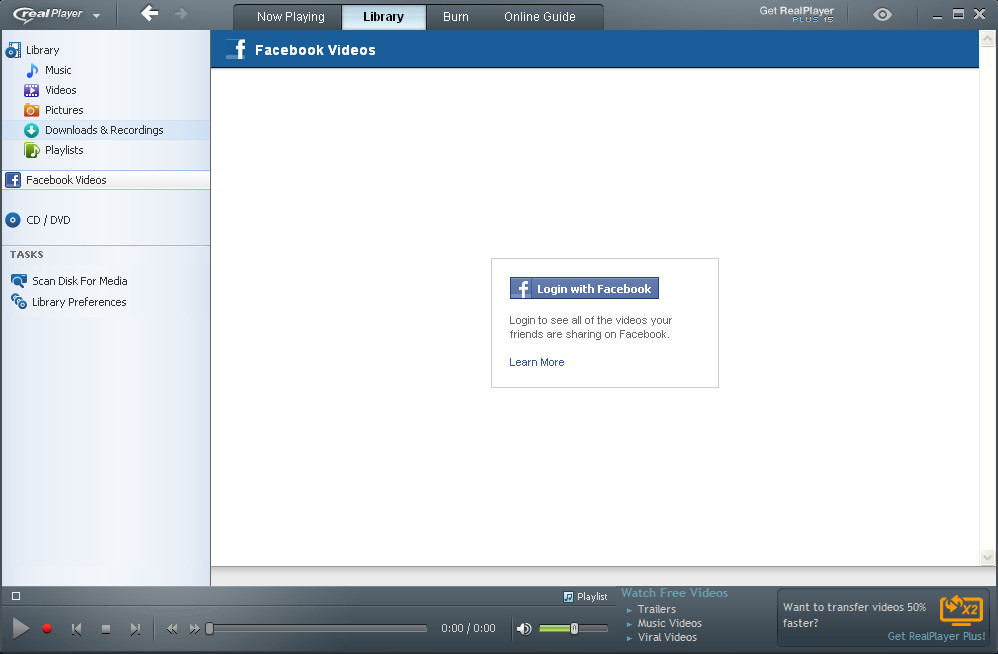
Task: Click the fast forward button
Action: pos(194,629)
